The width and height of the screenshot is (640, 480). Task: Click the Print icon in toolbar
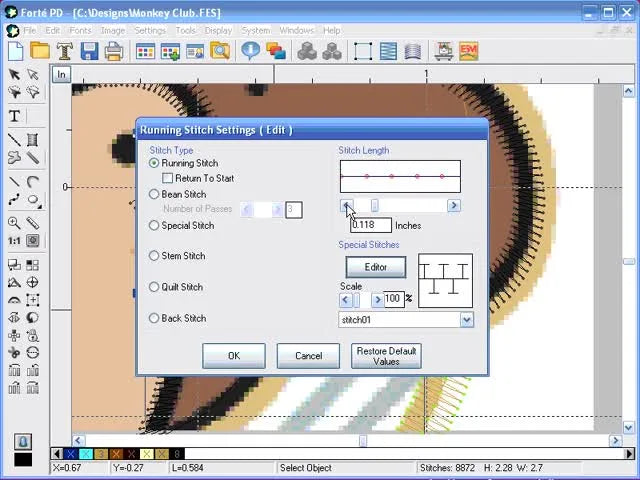point(114,51)
